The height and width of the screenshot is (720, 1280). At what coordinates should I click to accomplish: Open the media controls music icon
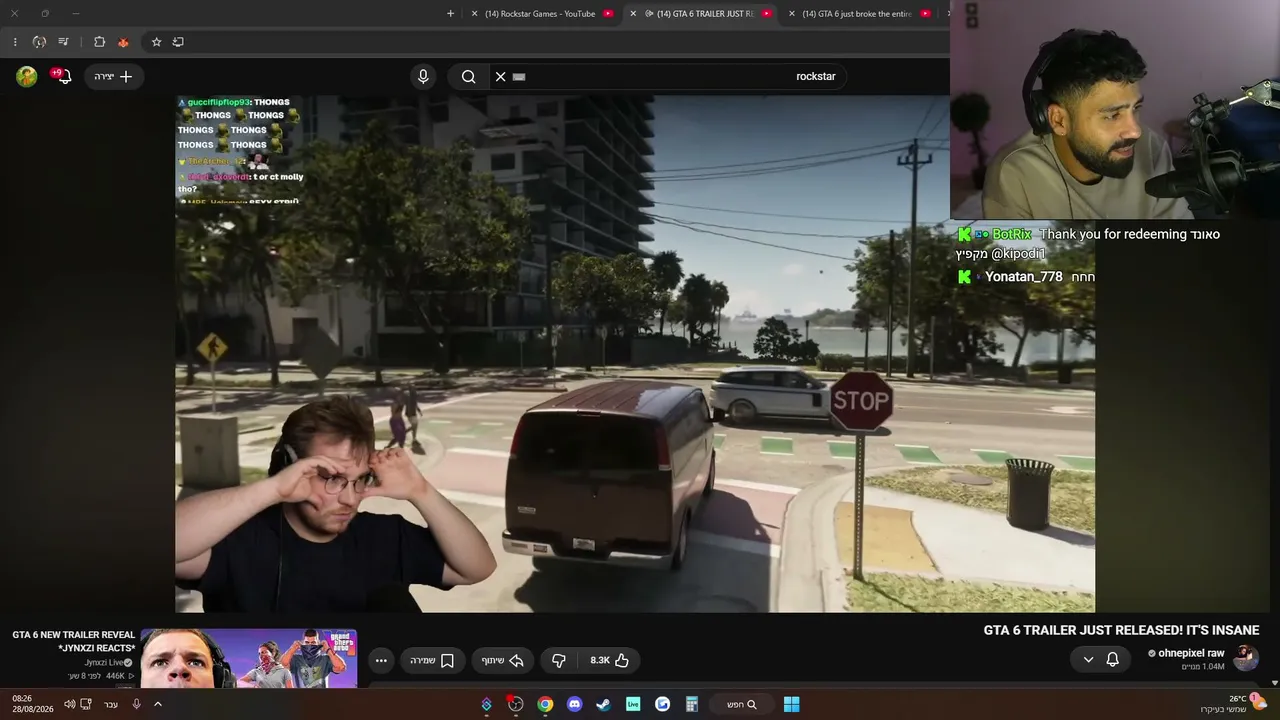coord(64,42)
